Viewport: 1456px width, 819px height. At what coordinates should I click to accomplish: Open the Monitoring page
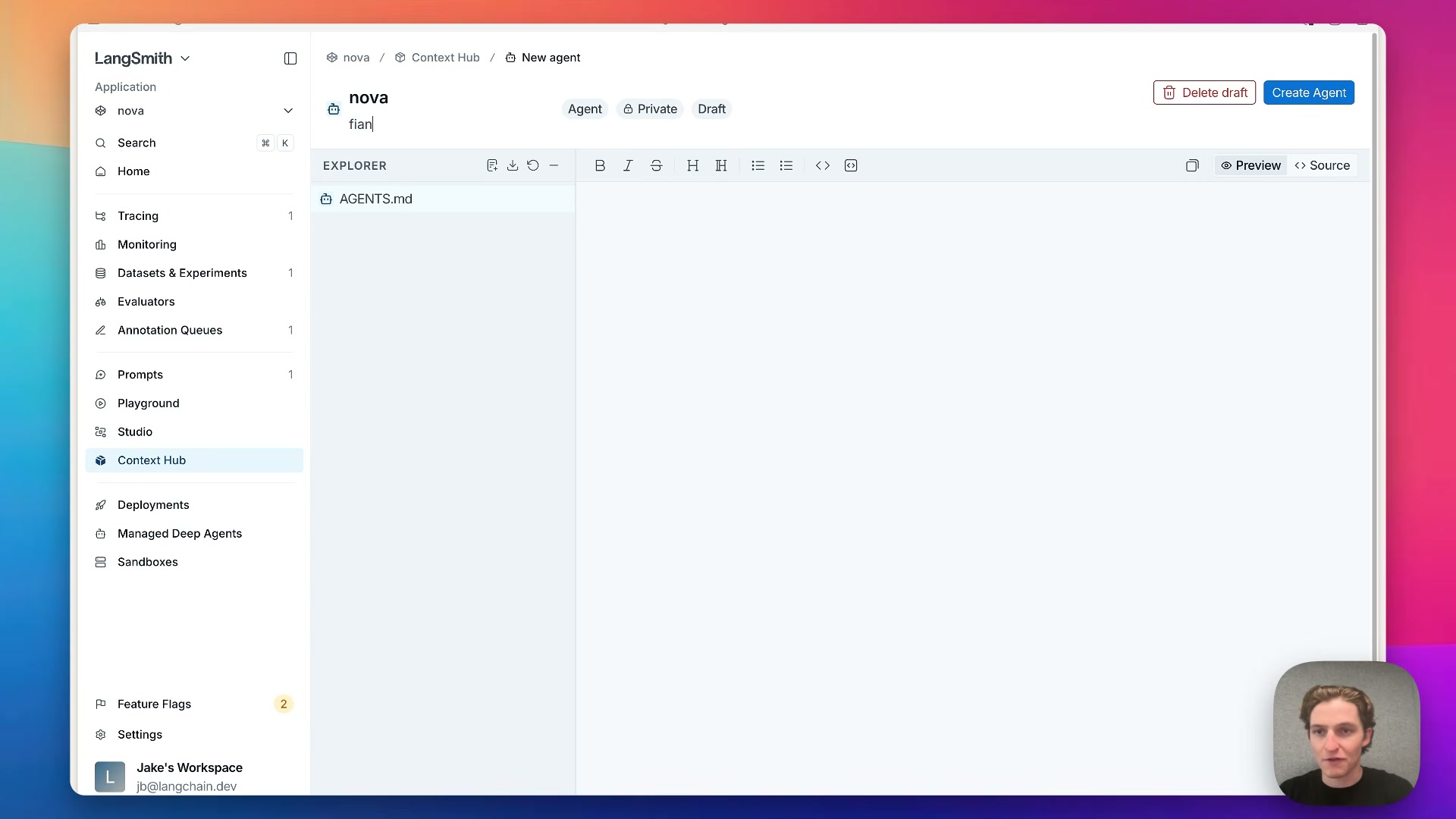pos(194,244)
